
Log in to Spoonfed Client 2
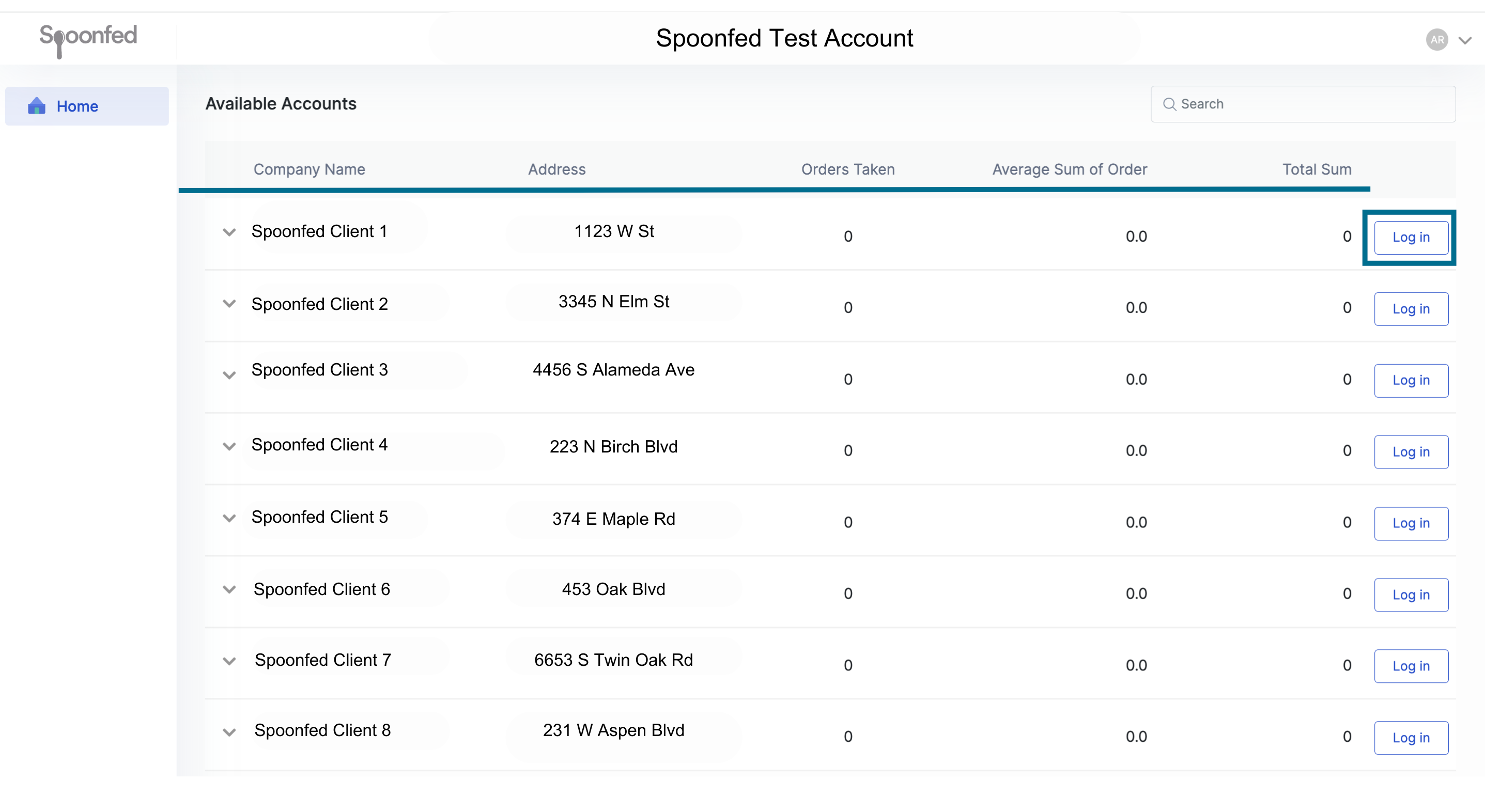[x=1411, y=309]
